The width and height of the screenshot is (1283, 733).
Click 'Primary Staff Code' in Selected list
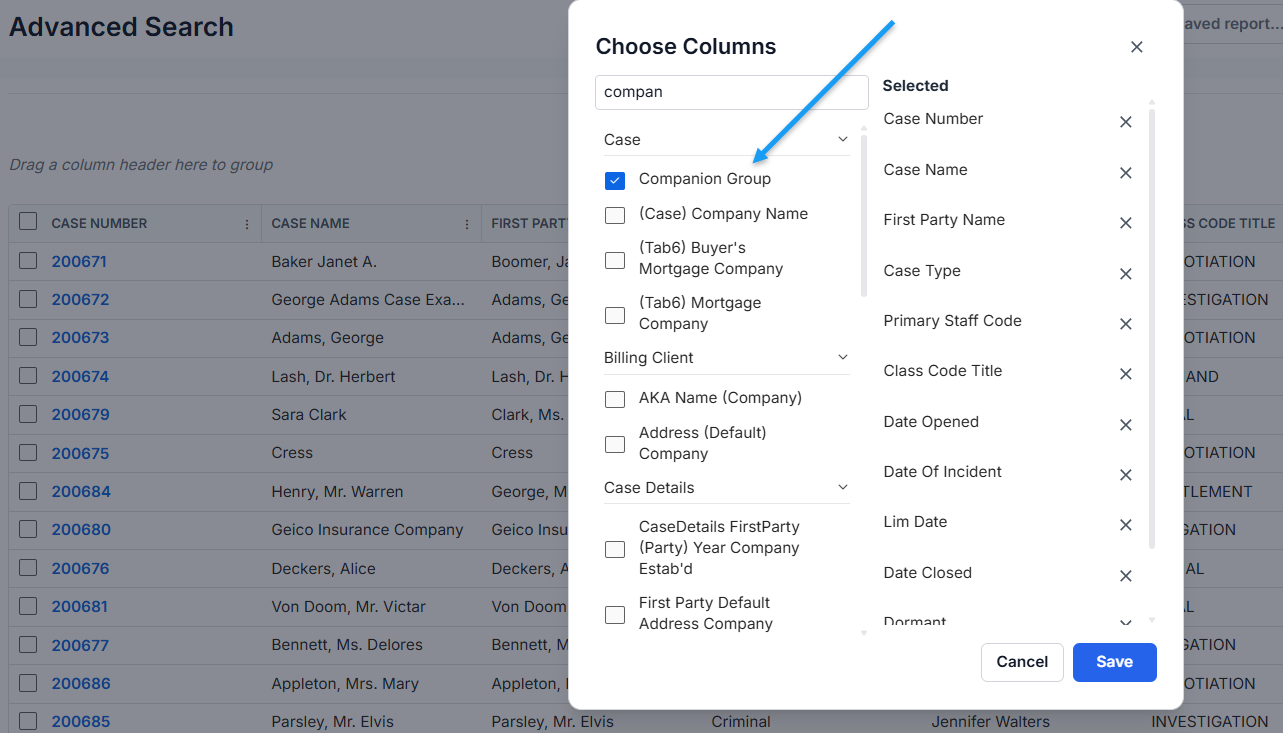[x=952, y=321]
